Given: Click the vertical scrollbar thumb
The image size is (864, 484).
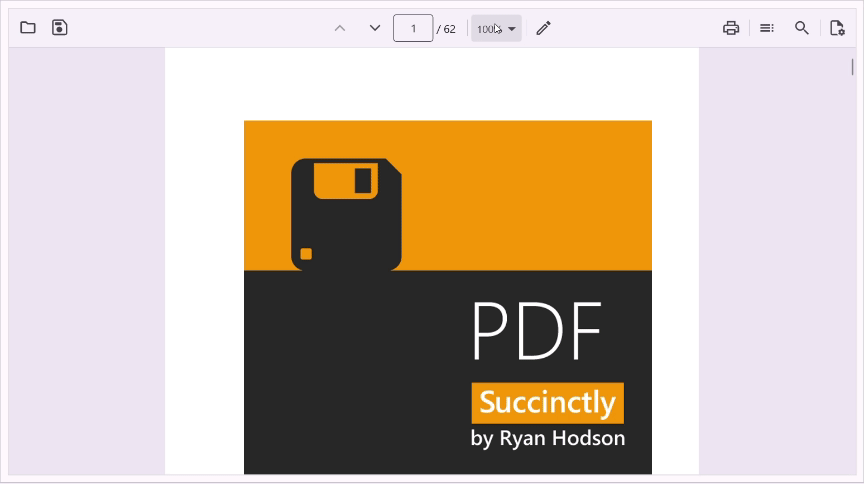Looking at the screenshot, I should click(x=852, y=67).
